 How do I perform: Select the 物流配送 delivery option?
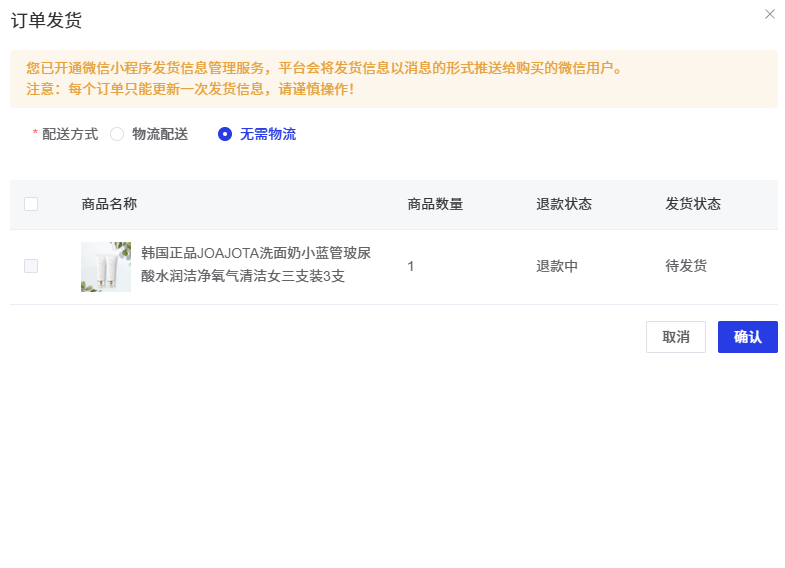(118, 134)
